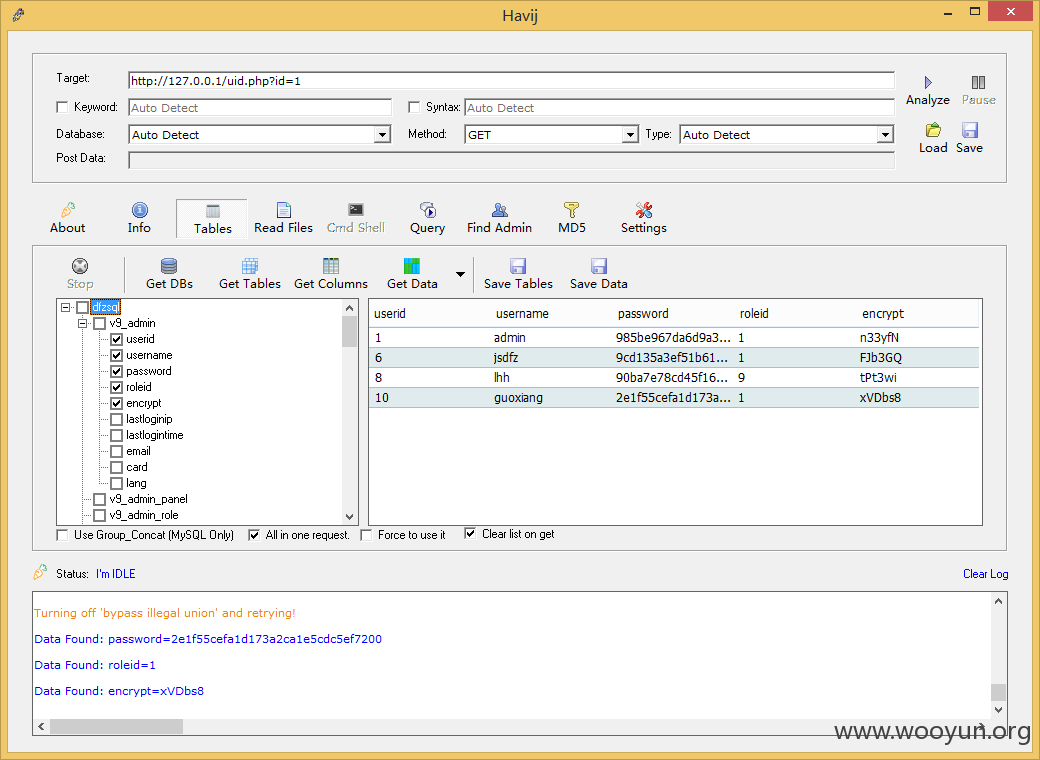Collapse the dfzsql database node

tap(66, 307)
